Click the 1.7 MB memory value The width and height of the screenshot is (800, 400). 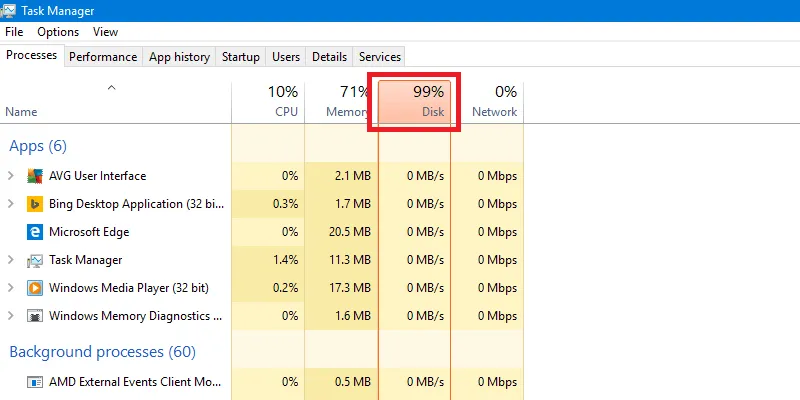point(354,204)
